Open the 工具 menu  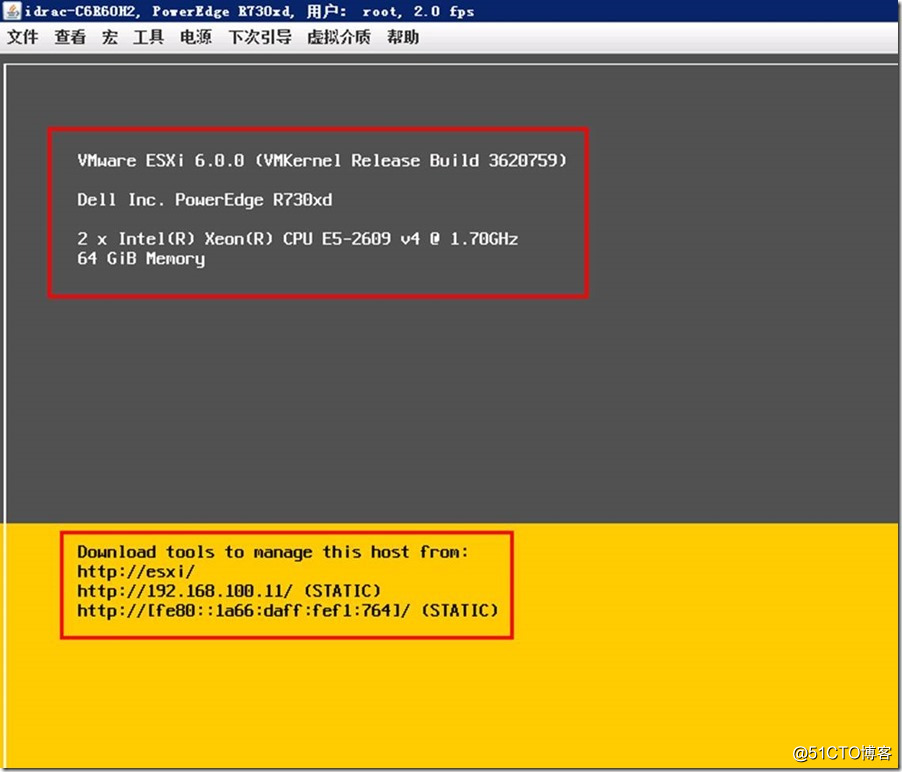pyautogui.click(x=148, y=38)
